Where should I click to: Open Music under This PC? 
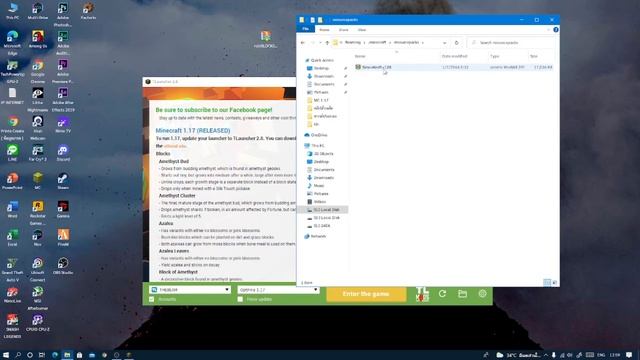click(319, 186)
